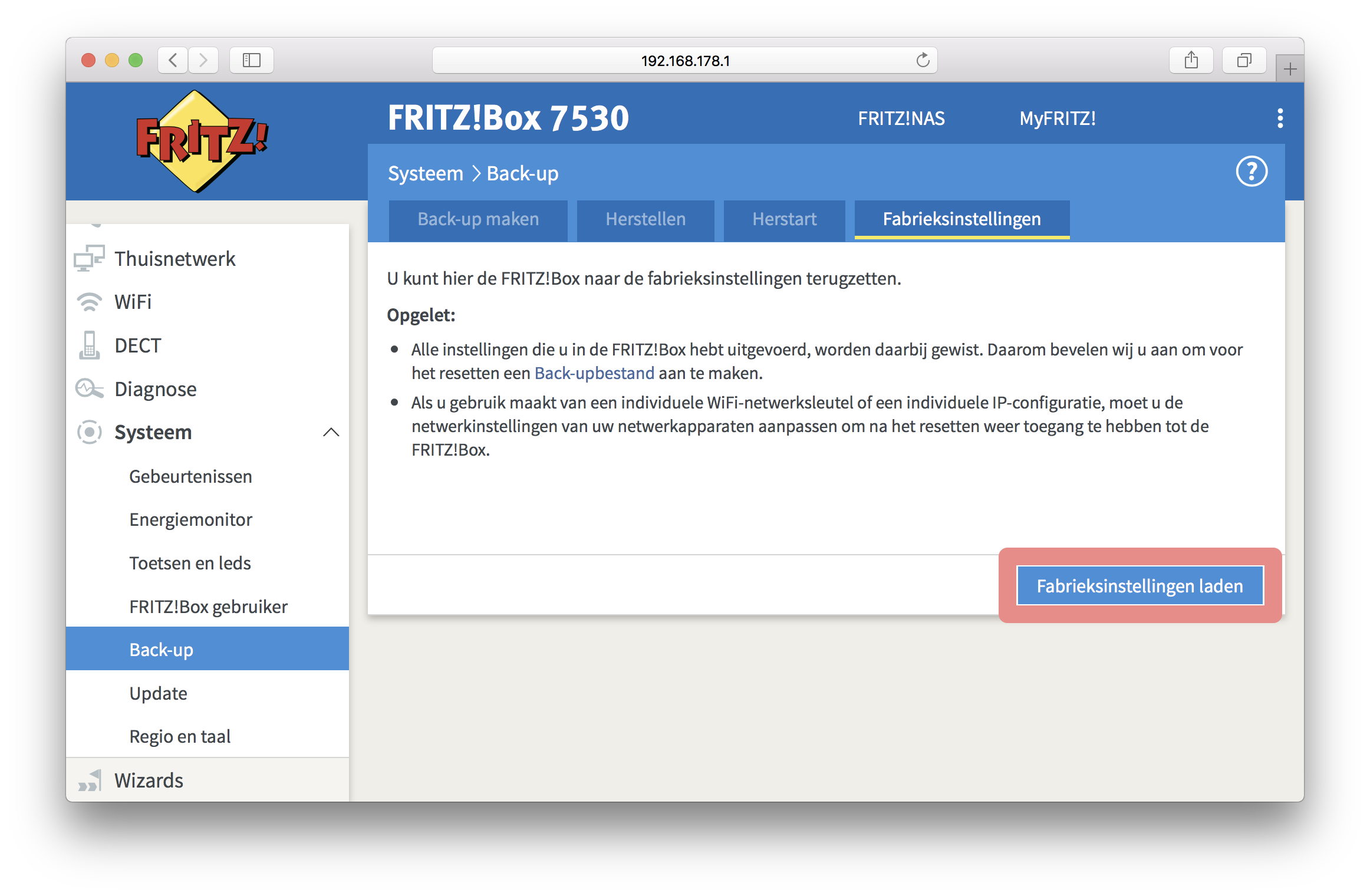Click the WiFi signal icon
The image size is (1370, 896).
89,302
